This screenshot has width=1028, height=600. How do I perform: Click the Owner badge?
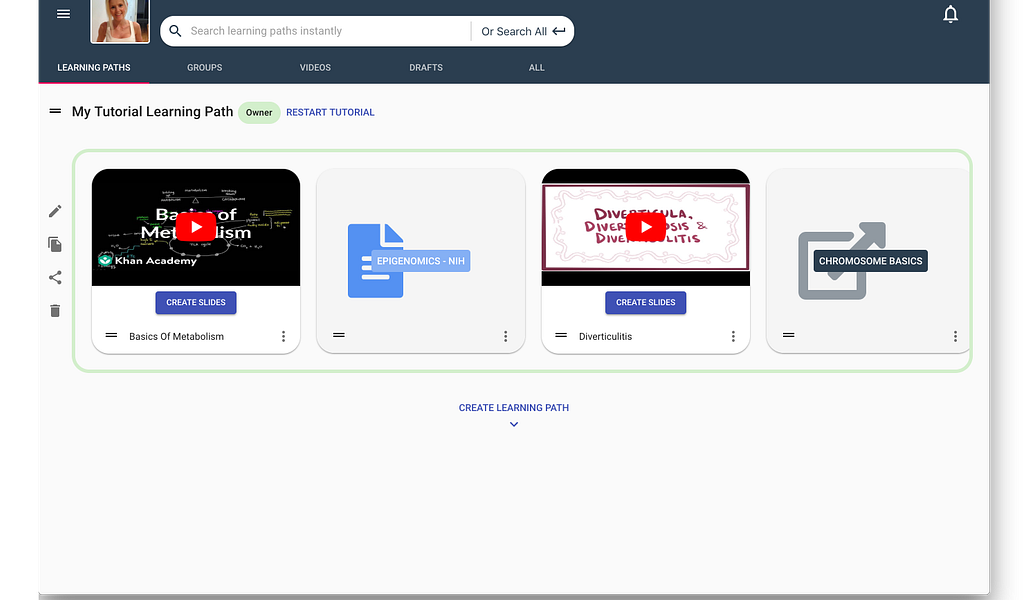tap(259, 112)
